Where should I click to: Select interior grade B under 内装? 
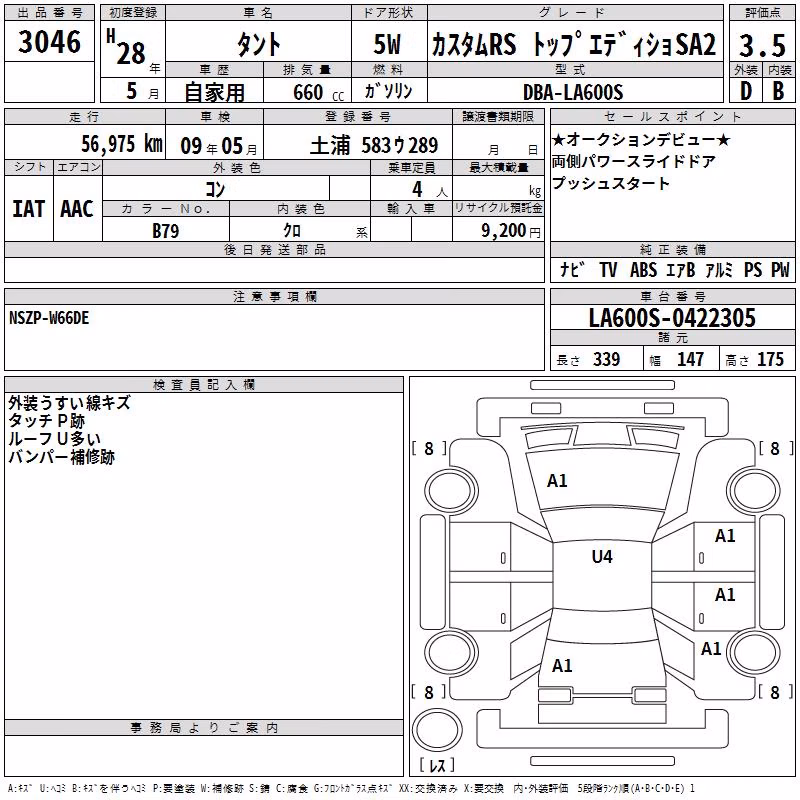779,91
